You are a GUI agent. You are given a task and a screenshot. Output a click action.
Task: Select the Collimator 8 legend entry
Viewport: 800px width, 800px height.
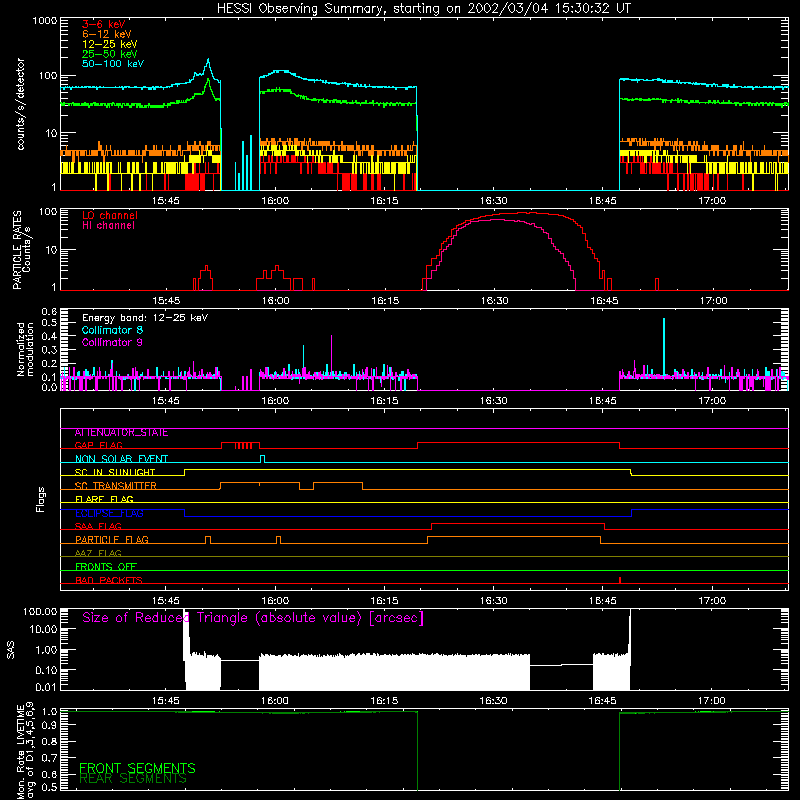112,330
